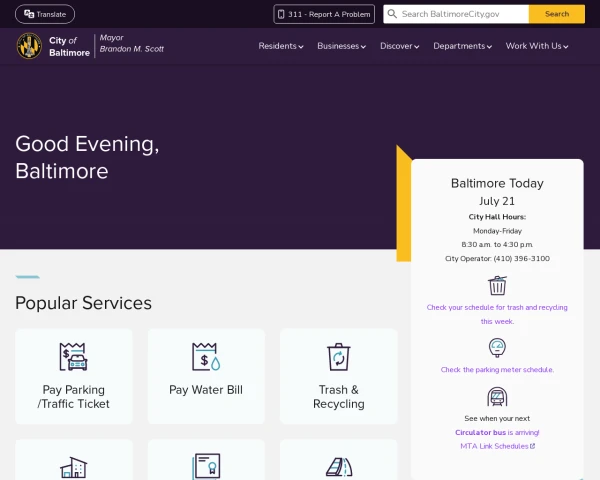
Task: Expand the Residents menu
Action: click(x=281, y=46)
